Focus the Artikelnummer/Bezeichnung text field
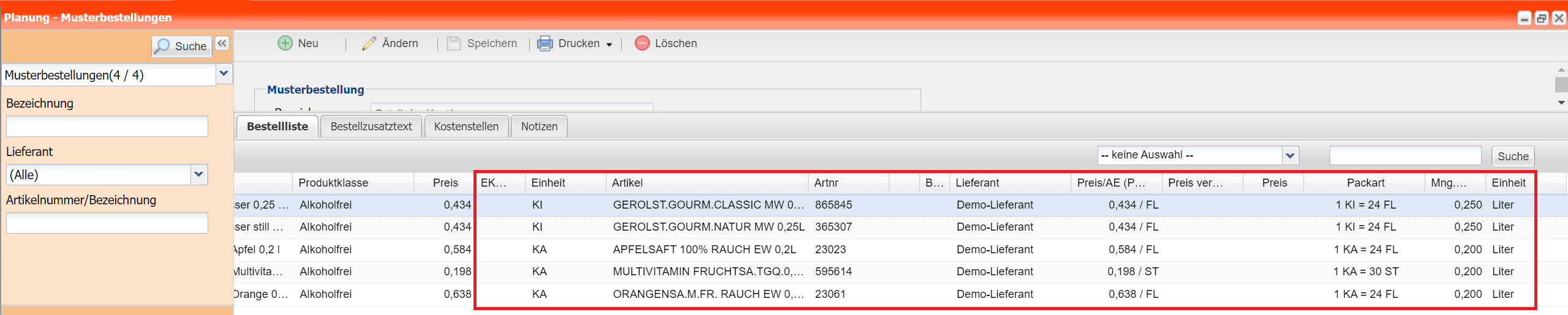Viewport: 1568px width, 315px height. tap(107, 223)
